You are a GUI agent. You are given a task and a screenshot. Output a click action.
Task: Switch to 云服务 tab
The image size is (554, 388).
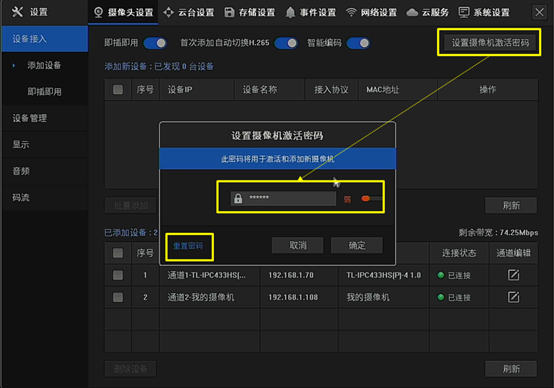tap(428, 12)
